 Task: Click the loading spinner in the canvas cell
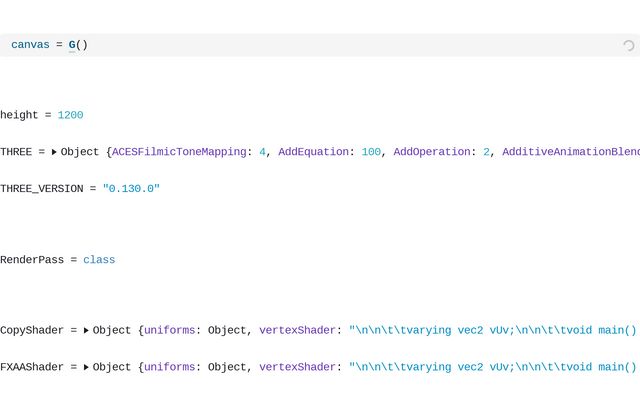[628, 45]
